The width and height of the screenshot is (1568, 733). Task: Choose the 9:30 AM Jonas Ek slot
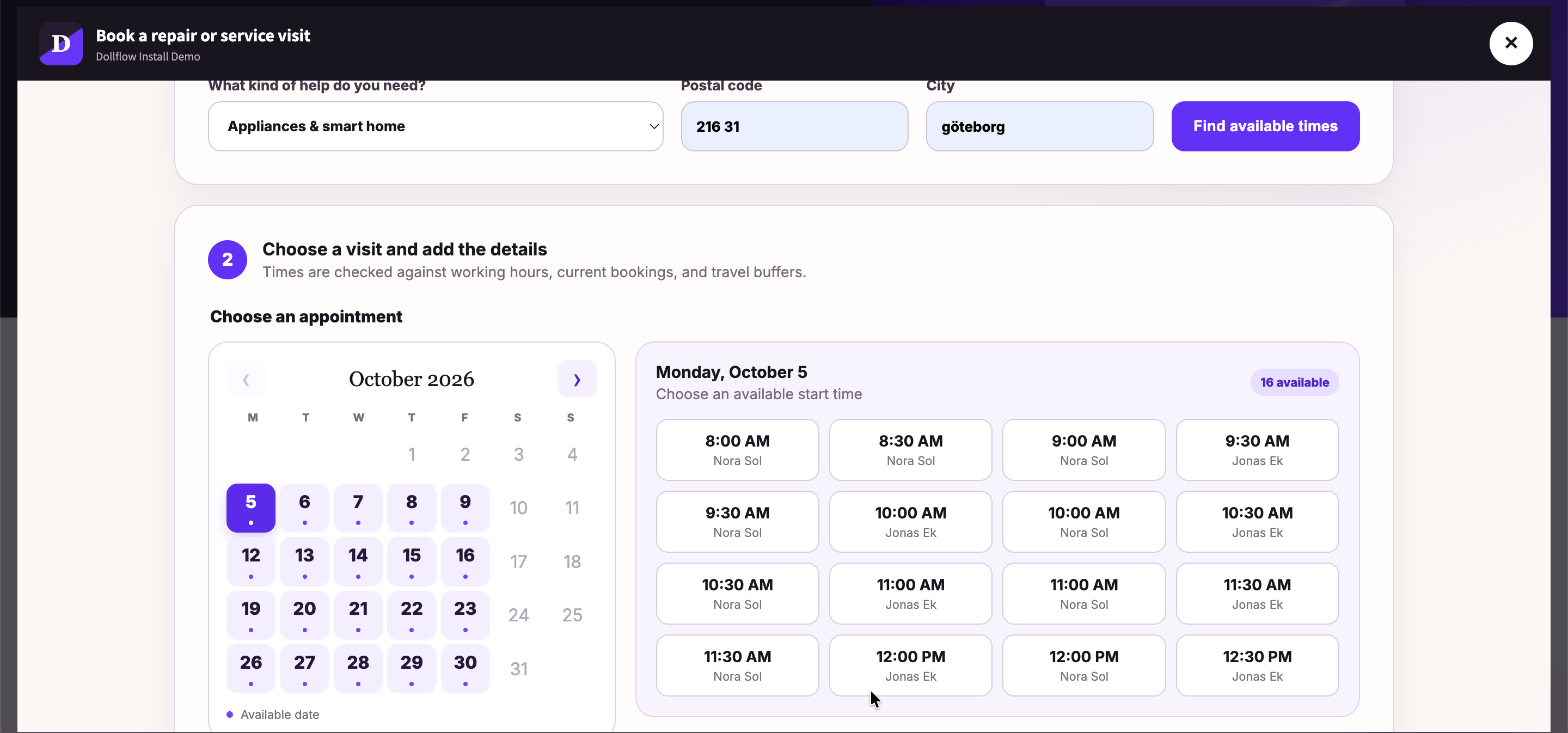point(1258,449)
